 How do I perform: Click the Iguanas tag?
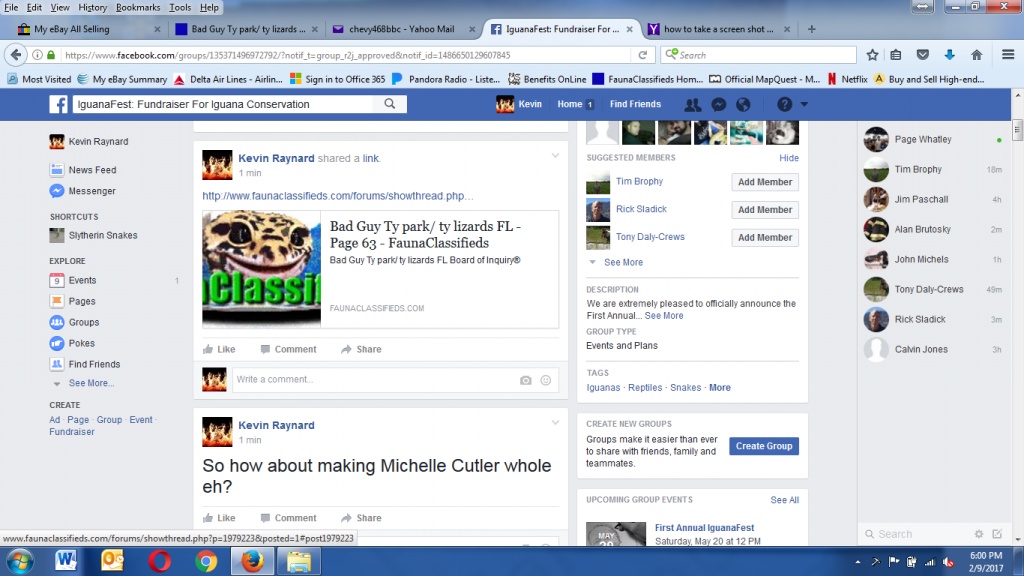pos(603,387)
